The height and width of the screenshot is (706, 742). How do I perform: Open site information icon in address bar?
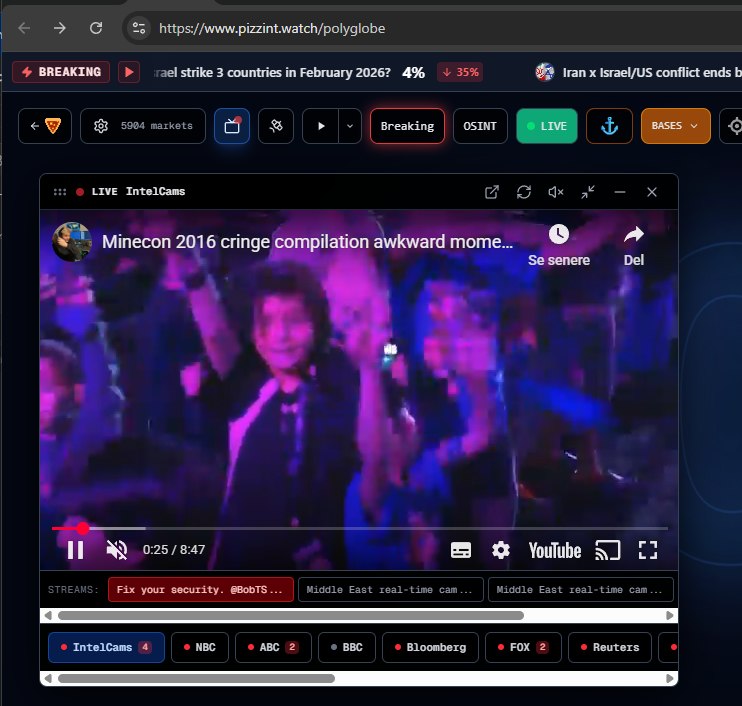[139, 28]
